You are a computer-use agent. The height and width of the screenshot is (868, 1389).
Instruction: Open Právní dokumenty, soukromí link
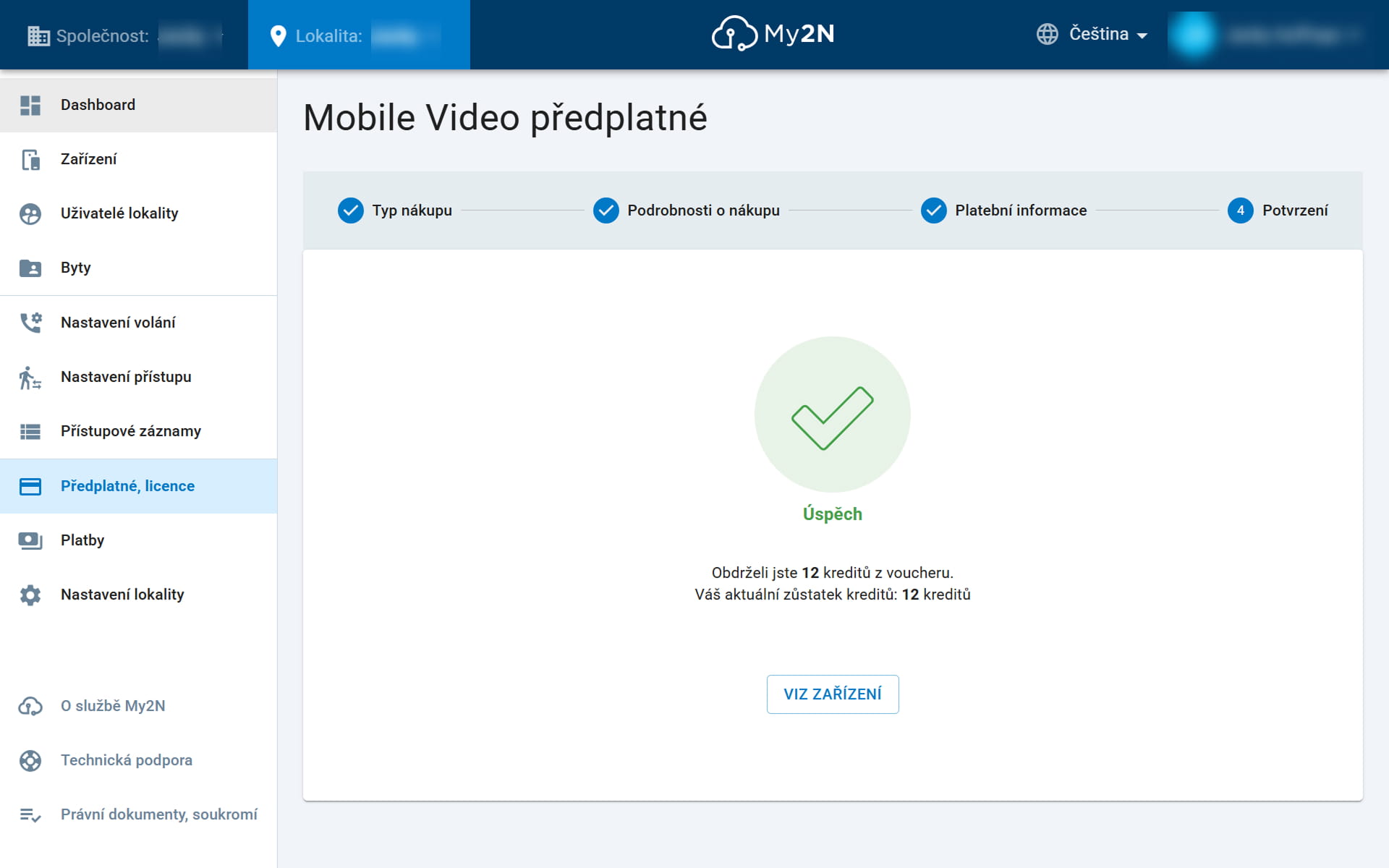138,814
